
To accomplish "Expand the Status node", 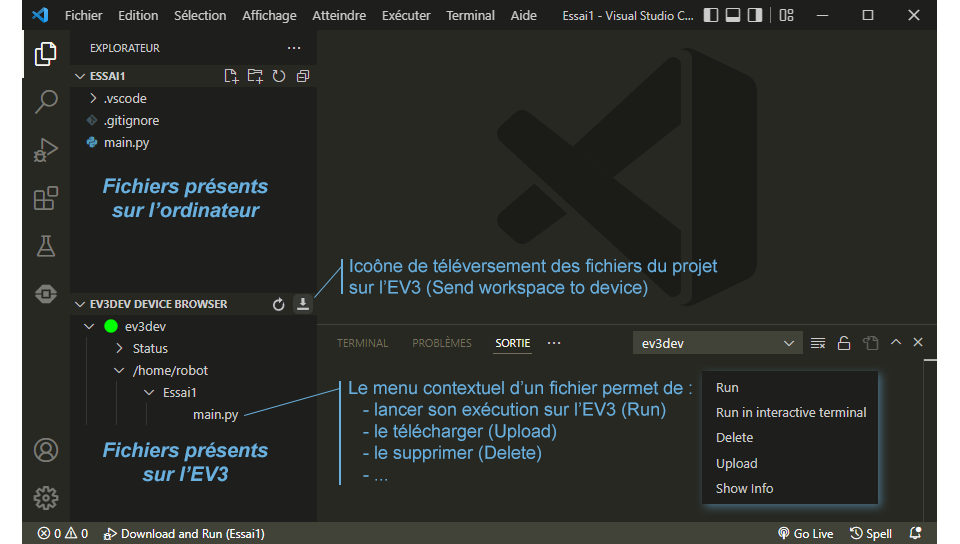I will pos(119,348).
